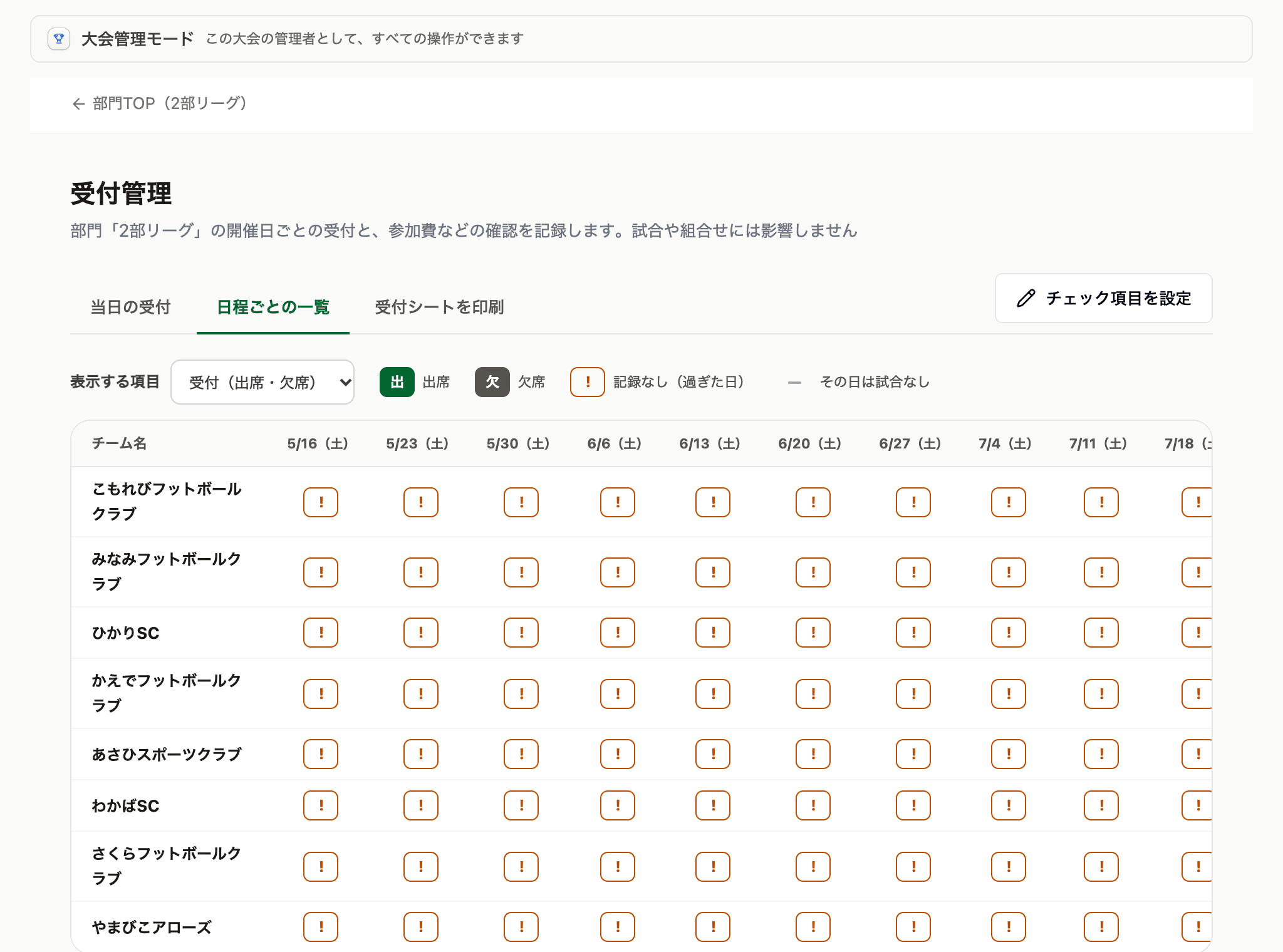
Task: Click the green 出 attendance legend badge
Action: click(x=397, y=382)
